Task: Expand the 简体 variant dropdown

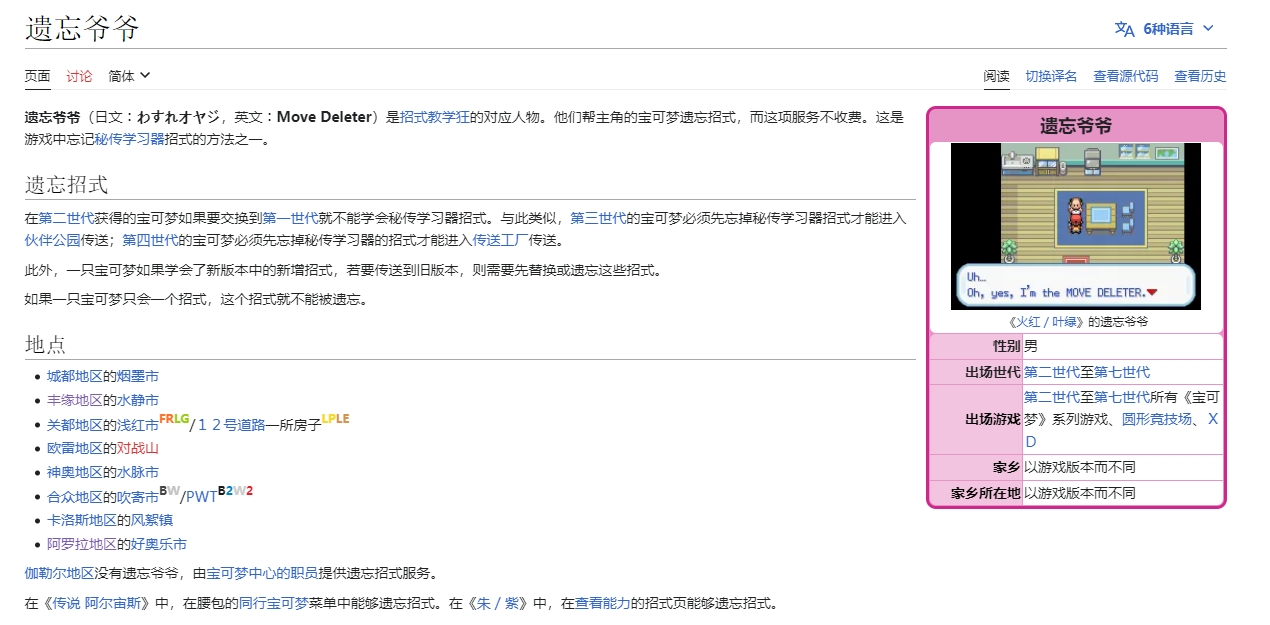Action: pos(130,76)
